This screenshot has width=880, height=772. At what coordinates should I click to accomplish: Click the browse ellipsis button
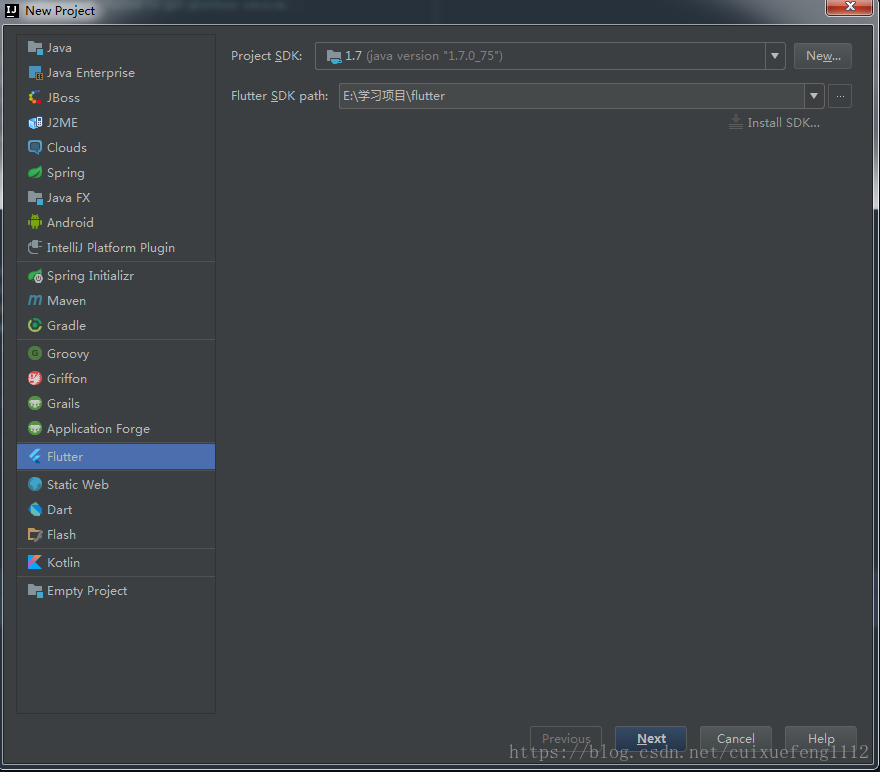840,96
